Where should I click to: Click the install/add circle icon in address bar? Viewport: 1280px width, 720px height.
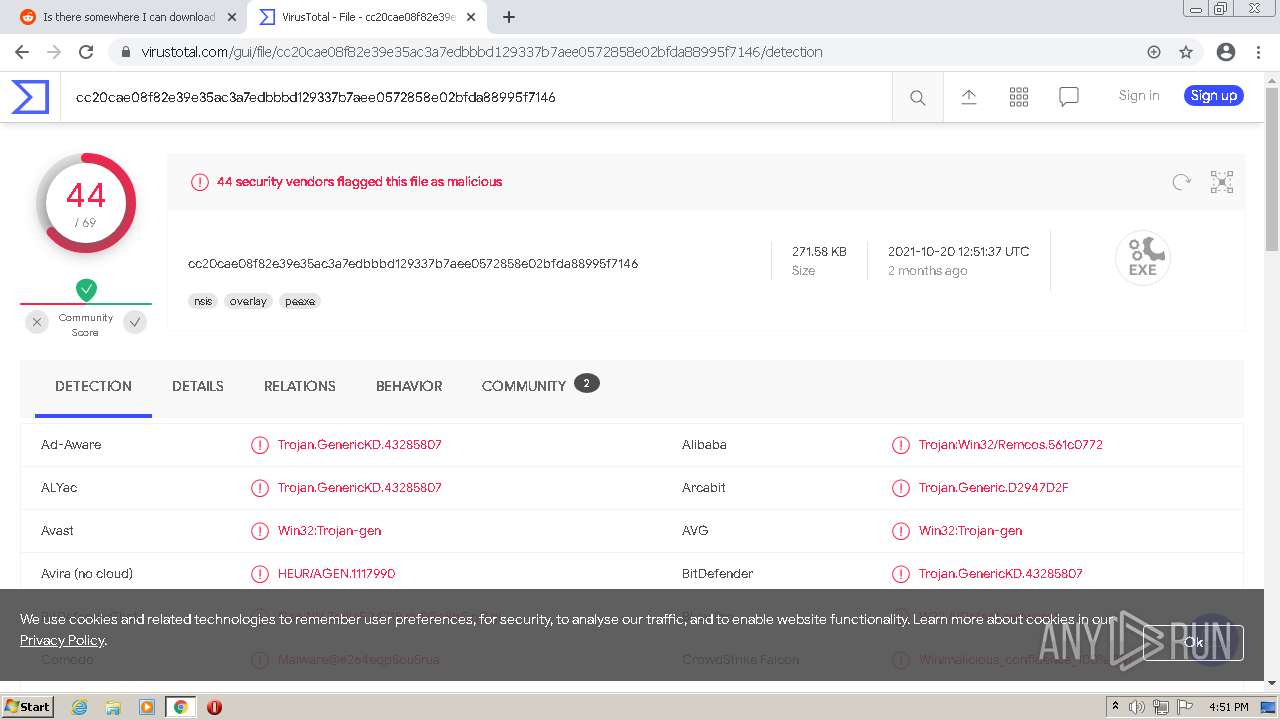pos(1154,52)
